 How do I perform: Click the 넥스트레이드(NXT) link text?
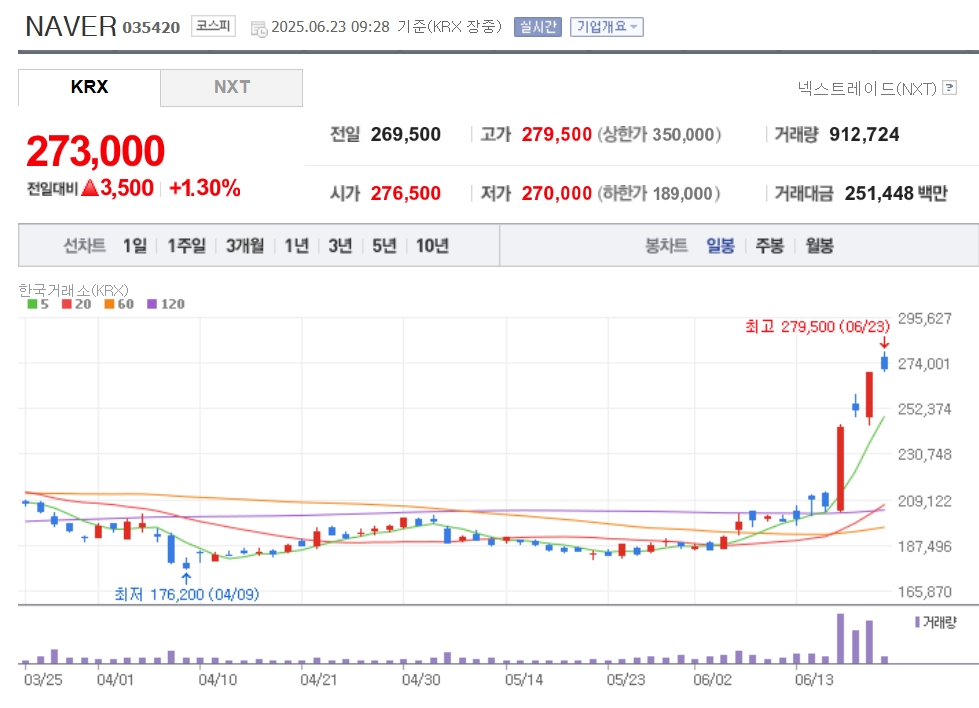(x=867, y=88)
